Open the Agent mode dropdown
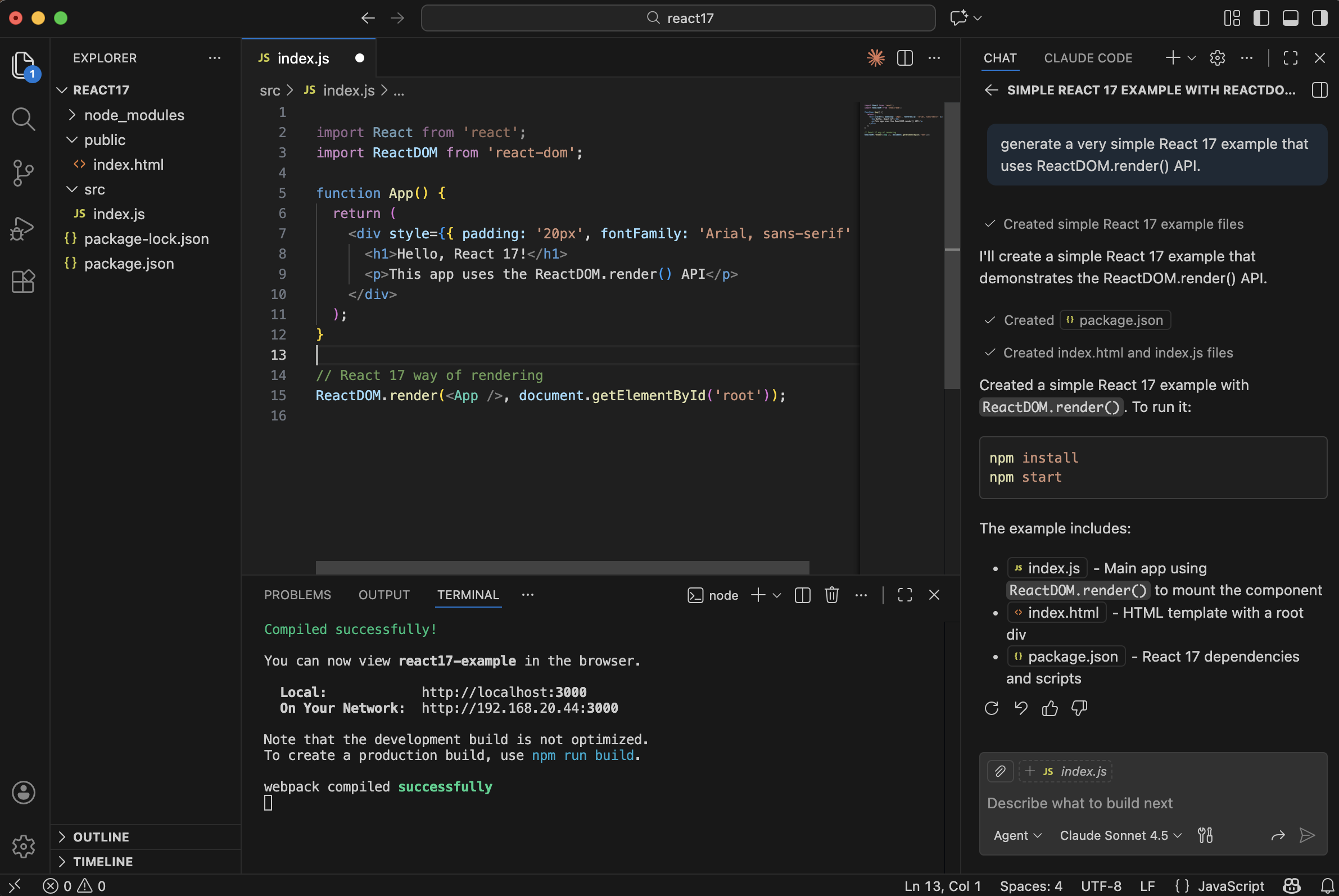1339x896 pixels. (1016, 835)
